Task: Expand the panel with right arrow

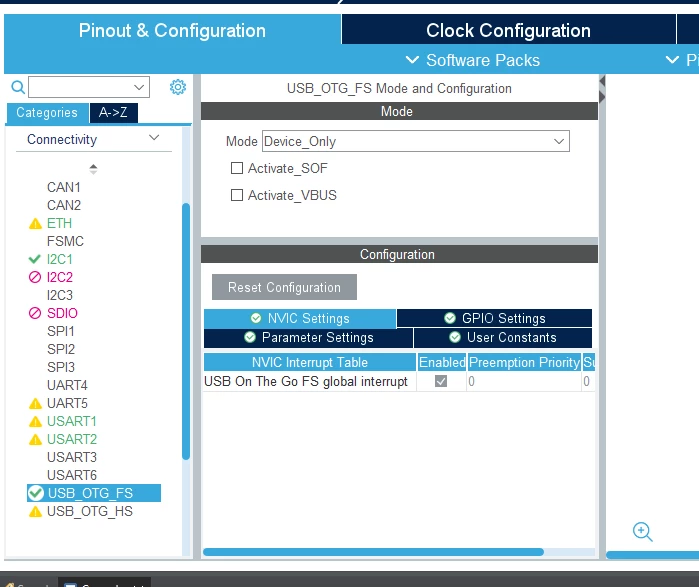Action: pos(602,97)
